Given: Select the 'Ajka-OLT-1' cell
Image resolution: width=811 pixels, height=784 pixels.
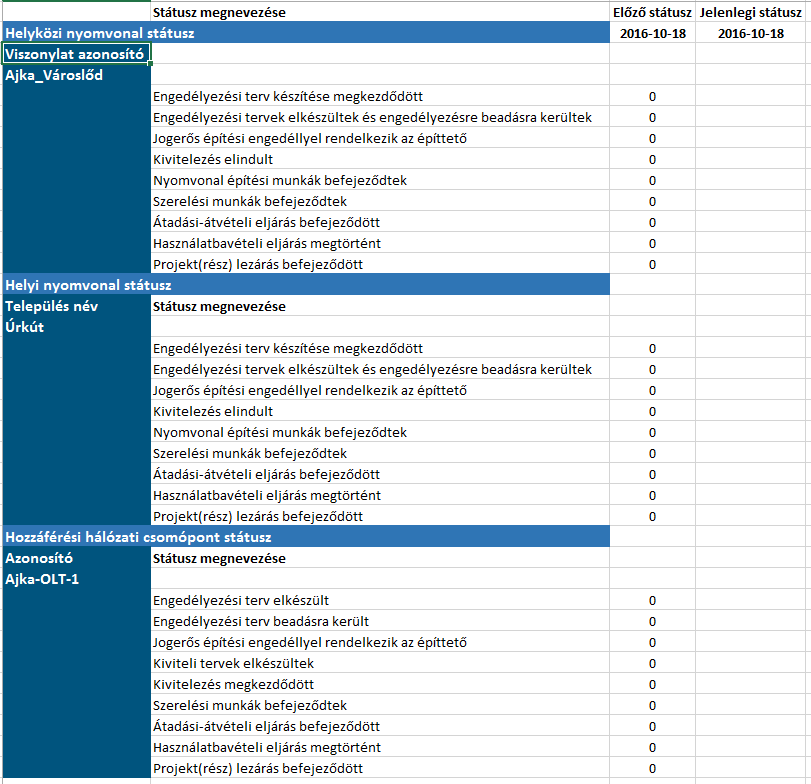Looking at the screenshot, I should pos(77,579).
